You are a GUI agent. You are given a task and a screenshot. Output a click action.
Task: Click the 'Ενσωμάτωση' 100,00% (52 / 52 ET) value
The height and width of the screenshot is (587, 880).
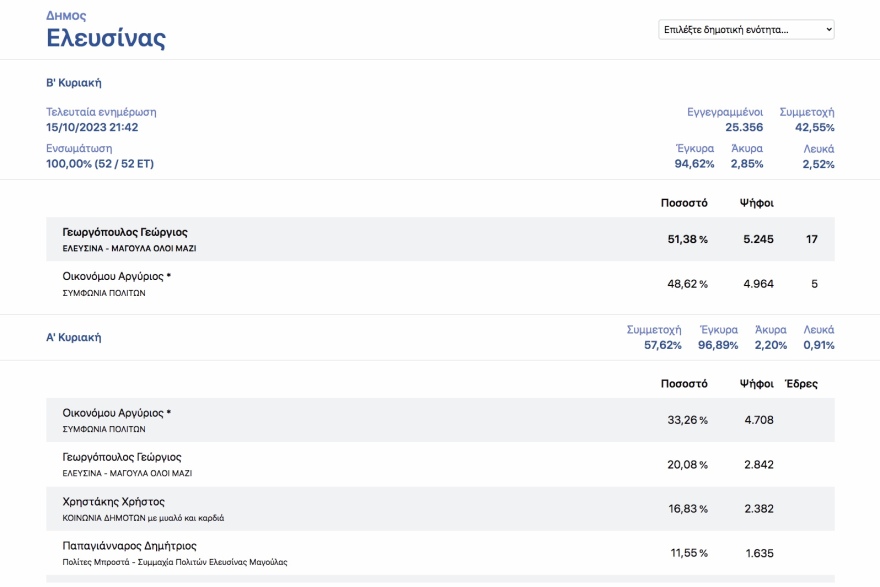point(100,164)
